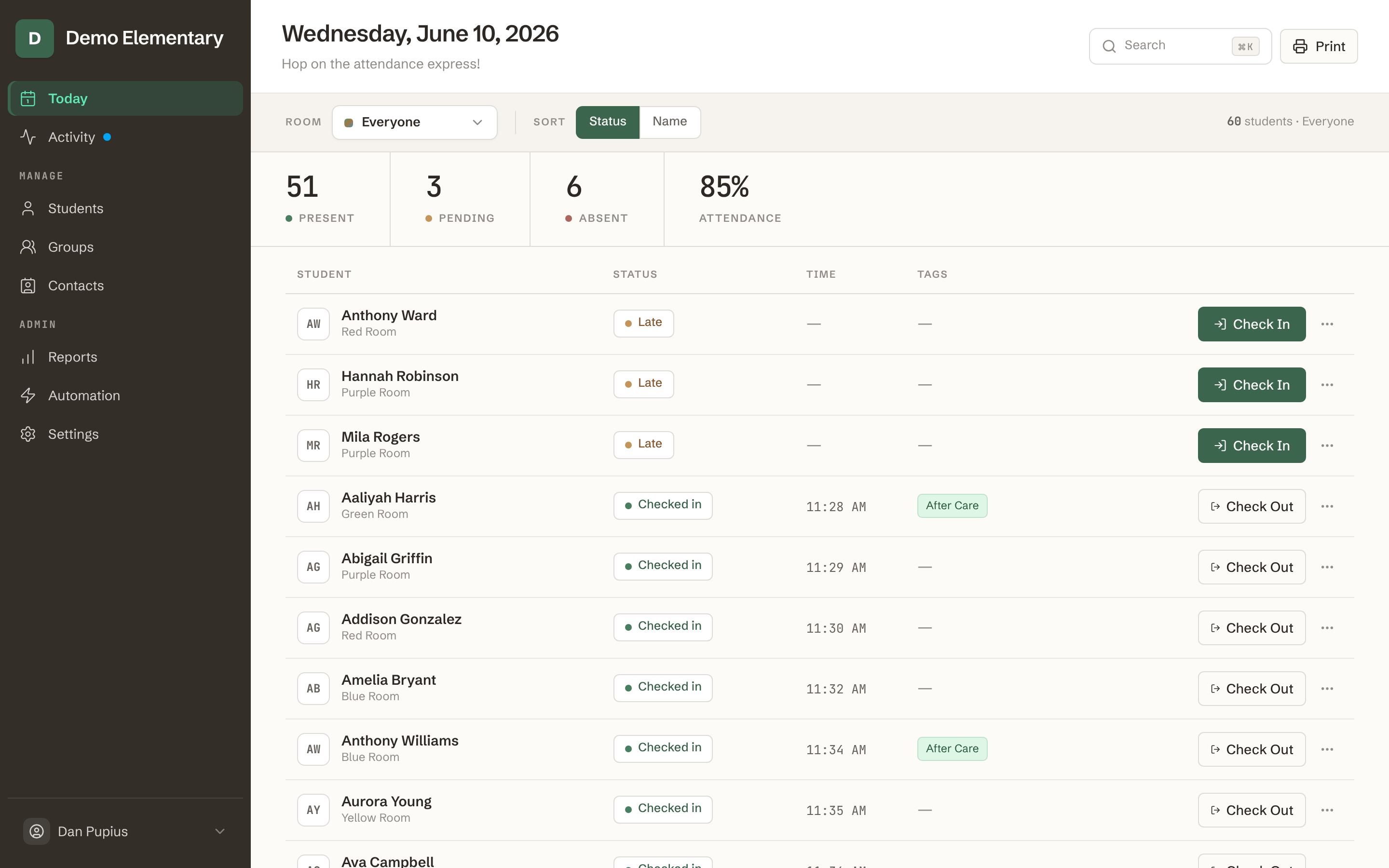Go to the Today page
Viewport: 1389px width, 868px height.
(x=125, y=99)
